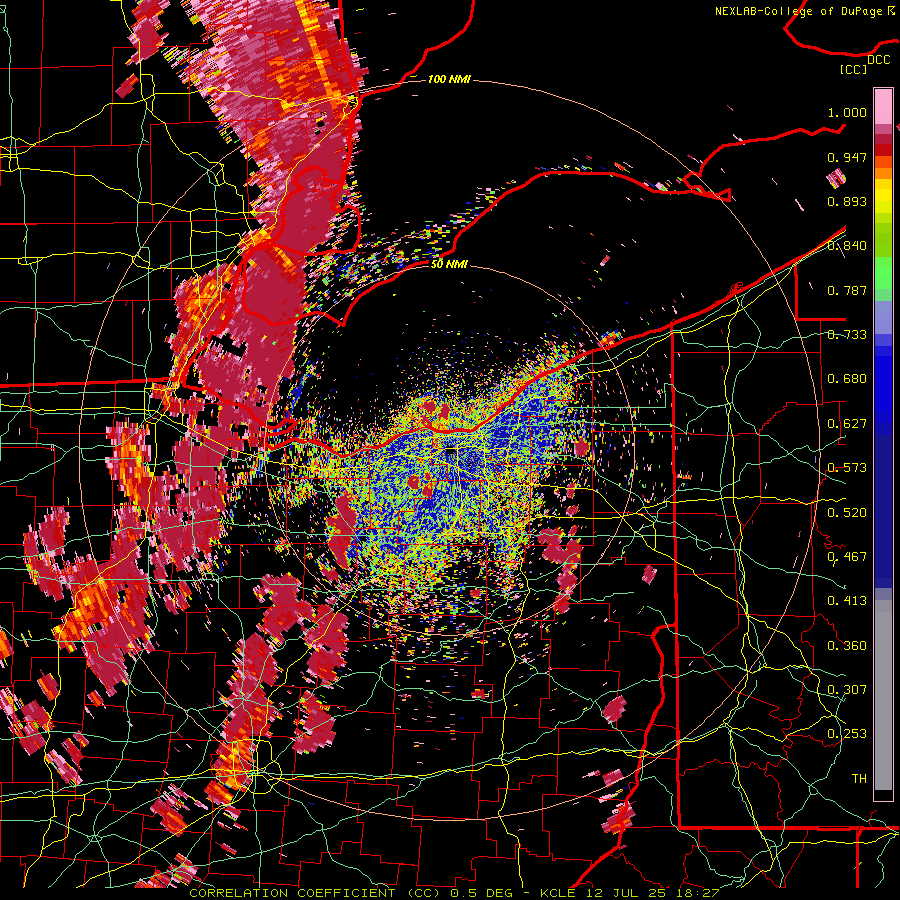Pick the light pink top color bar segment
This screenshot has height=900, width=900.
[883, 107]
